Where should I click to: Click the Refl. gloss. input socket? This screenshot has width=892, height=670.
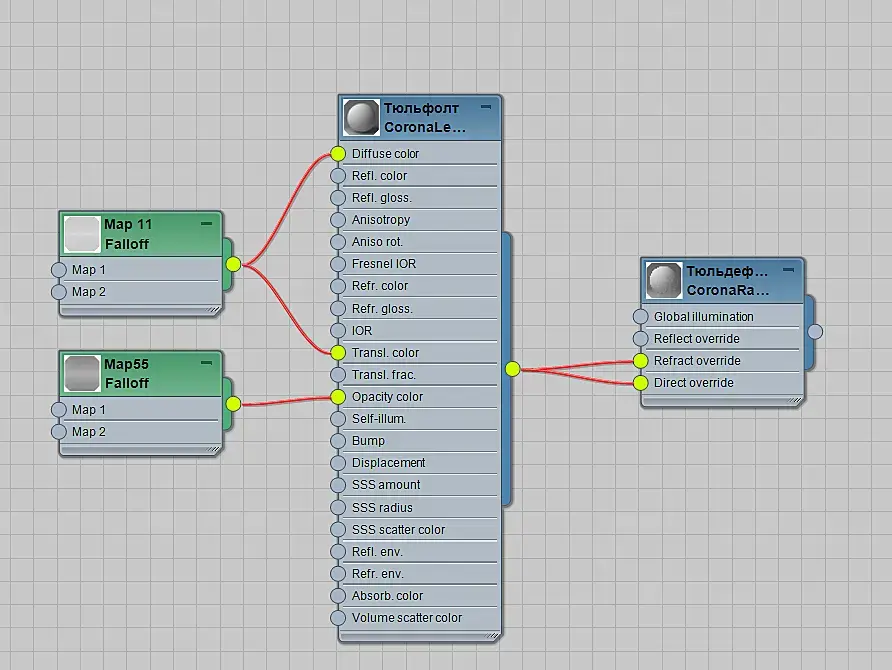(338, 198)
